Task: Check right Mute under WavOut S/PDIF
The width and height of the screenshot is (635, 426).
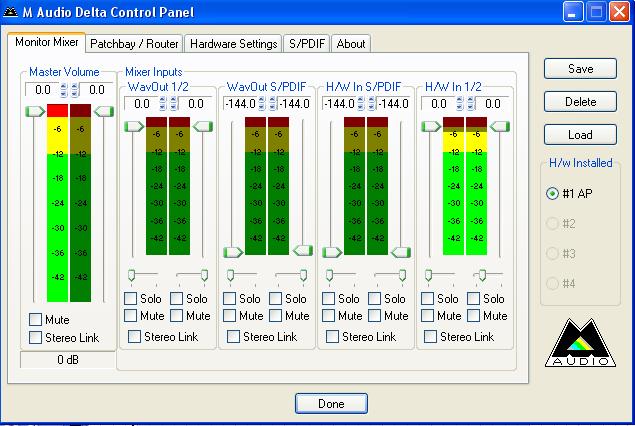Action: click(275, 315)
